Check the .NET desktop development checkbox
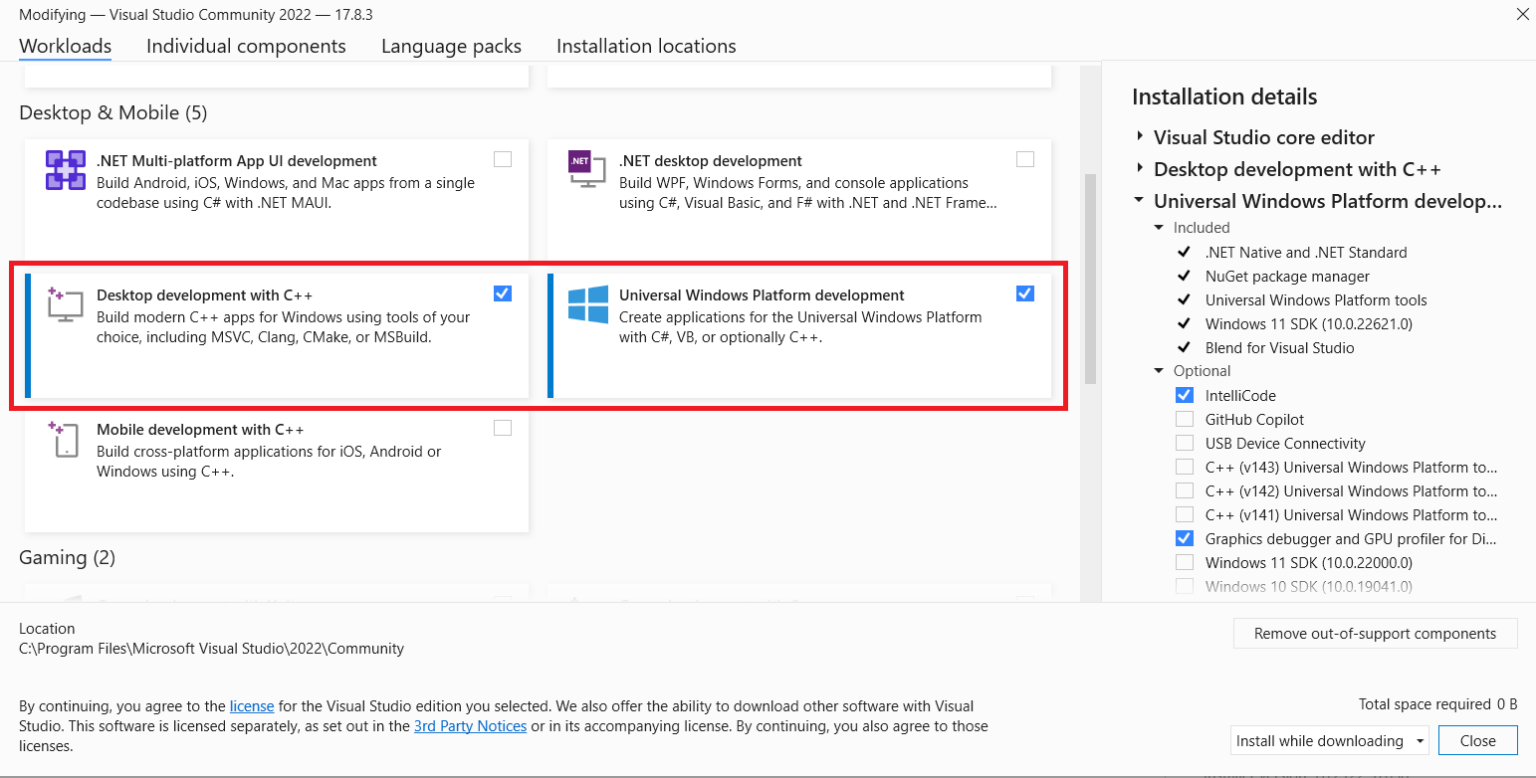The width and height of the screenshot is (1536, 778). point(1025,159)
